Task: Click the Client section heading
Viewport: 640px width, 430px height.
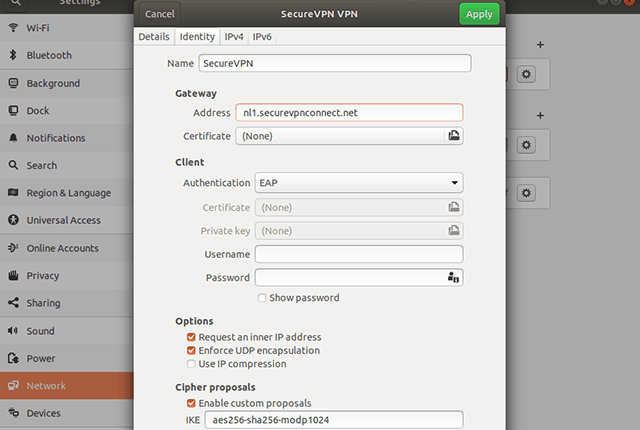Action: point(189,162)
